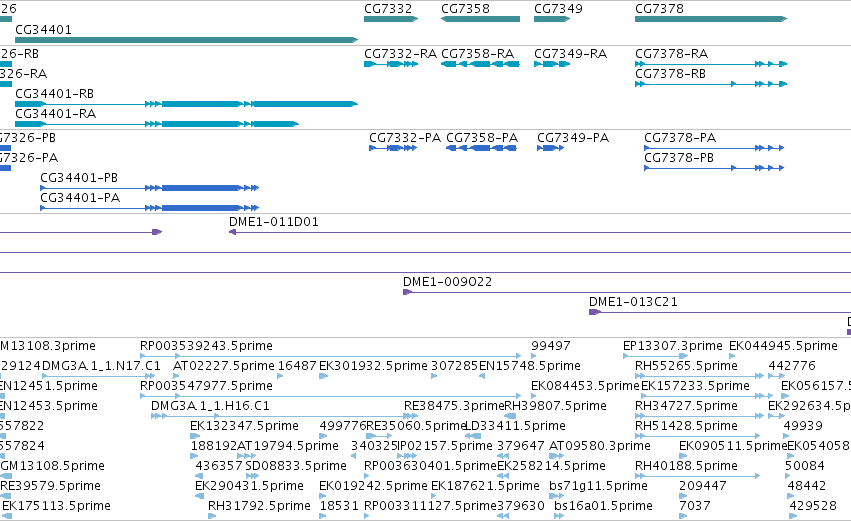Click the EK187621.5prime EST label
Screen dimensions: 851x521
(x=485, y=487)
